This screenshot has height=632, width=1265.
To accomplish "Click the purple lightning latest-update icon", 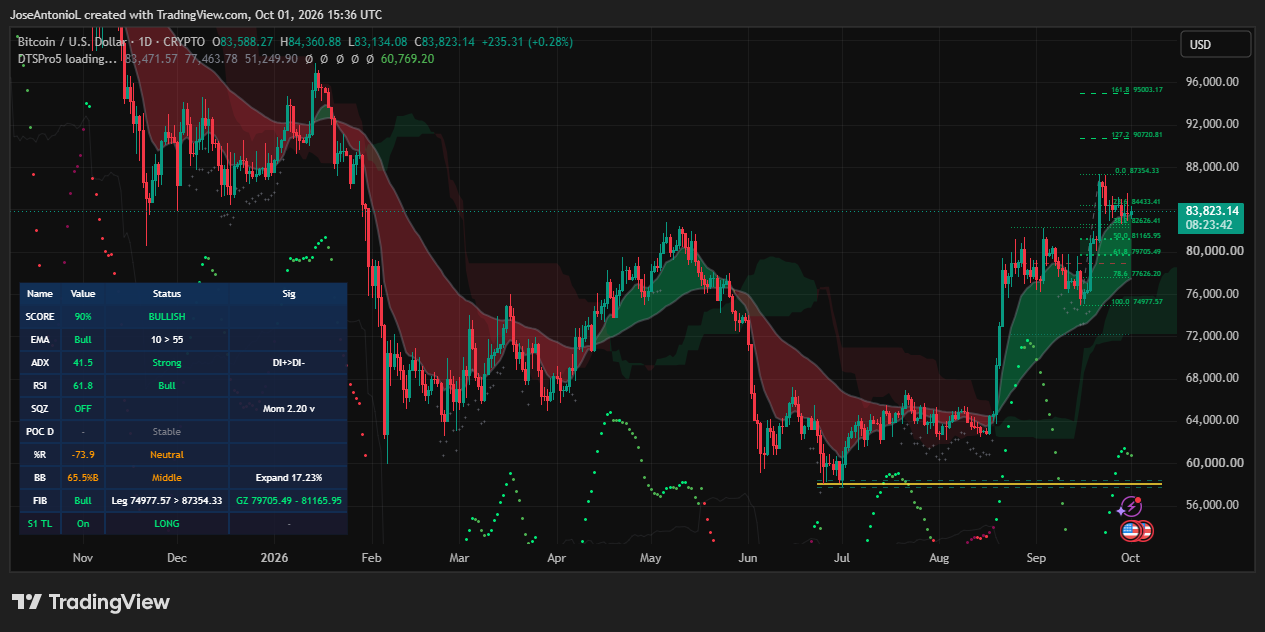I will [1129, 507].
